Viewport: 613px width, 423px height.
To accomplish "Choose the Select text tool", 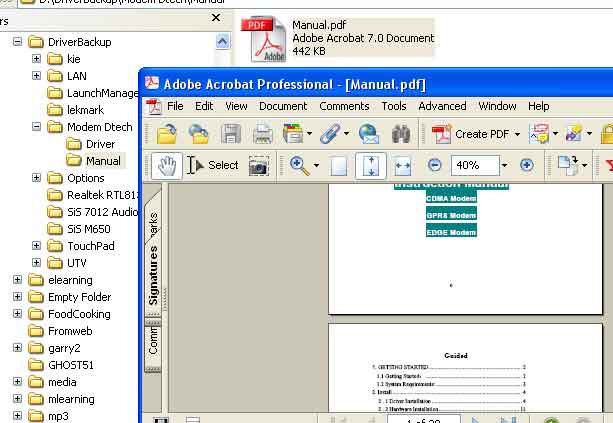I will (x=212, y=165).
